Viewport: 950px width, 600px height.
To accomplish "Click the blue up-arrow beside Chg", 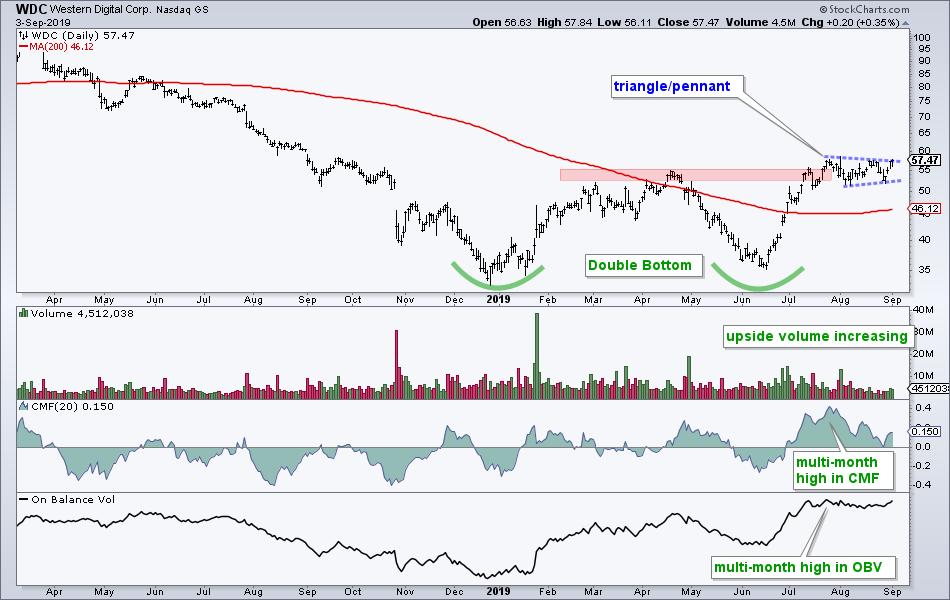I will click(x=905, y=23).
